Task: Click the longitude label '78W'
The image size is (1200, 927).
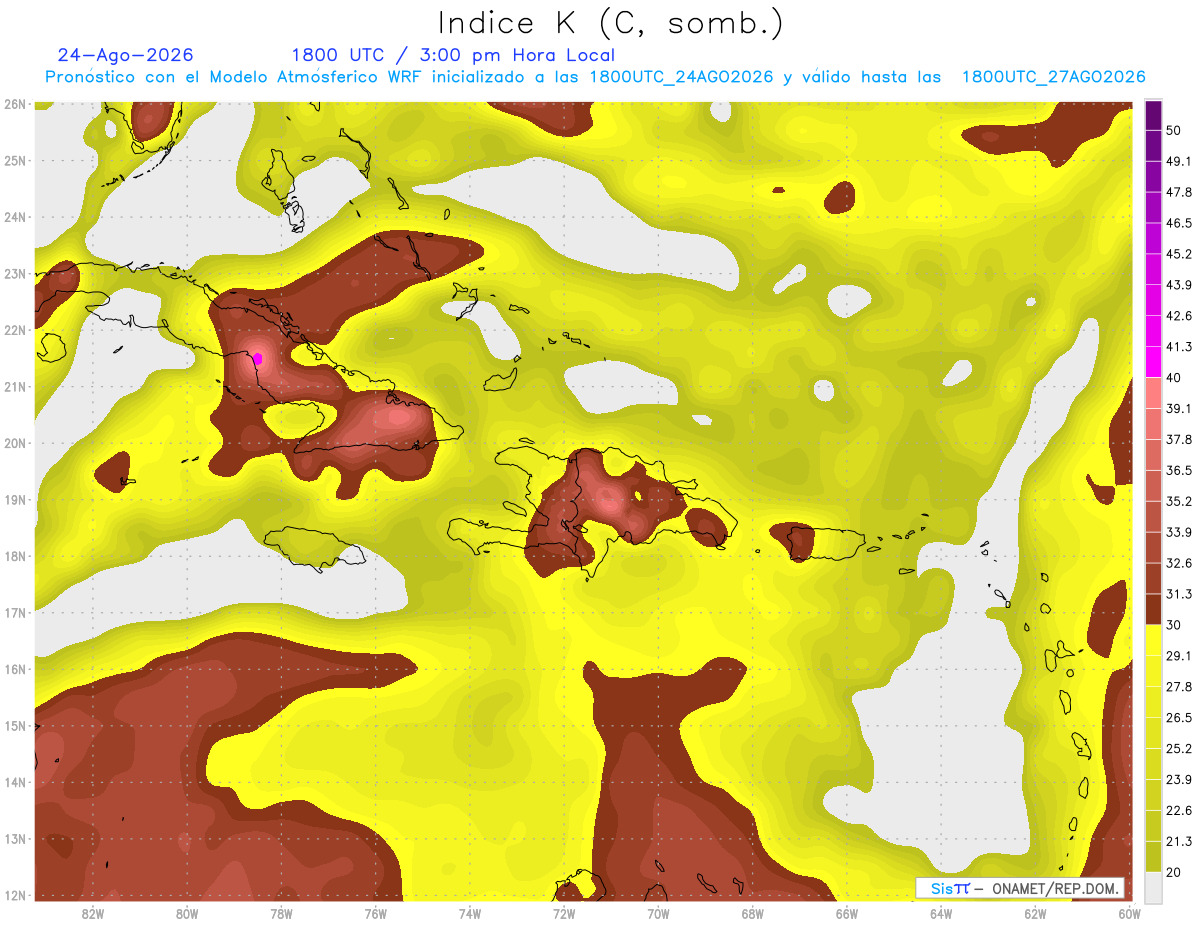Action: pos(281,913)
